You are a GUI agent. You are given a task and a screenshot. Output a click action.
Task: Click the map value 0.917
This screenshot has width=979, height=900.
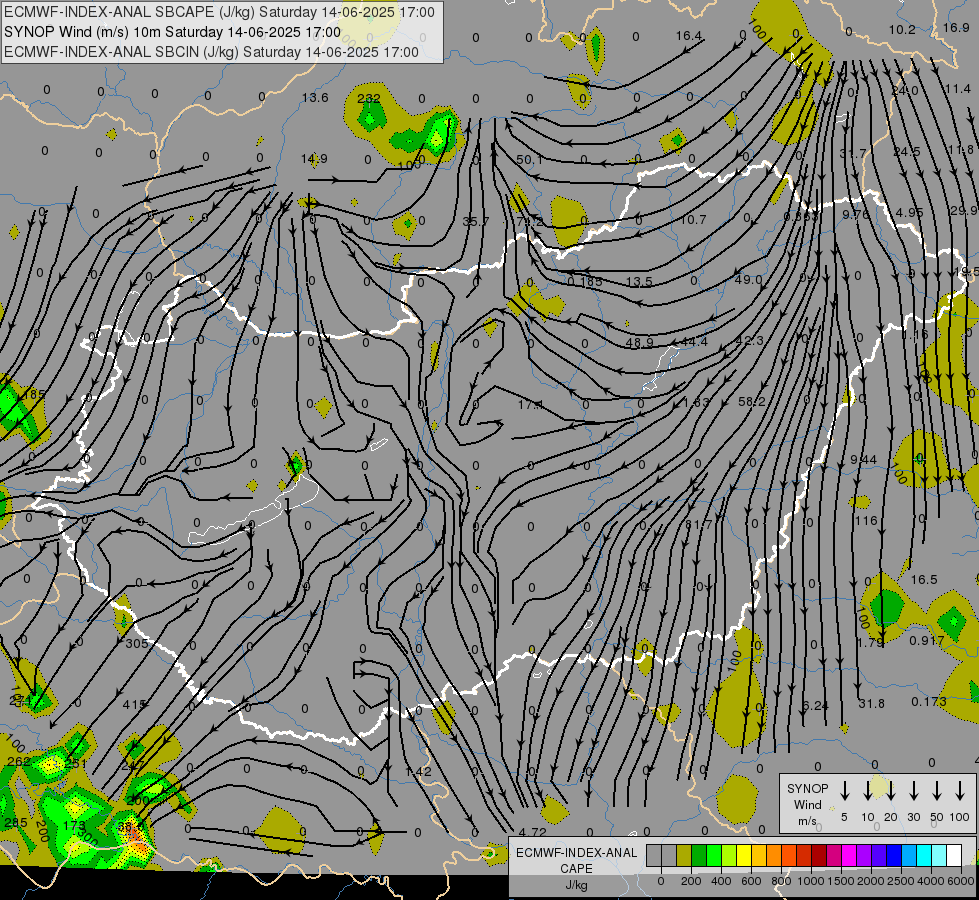[927, 640]
